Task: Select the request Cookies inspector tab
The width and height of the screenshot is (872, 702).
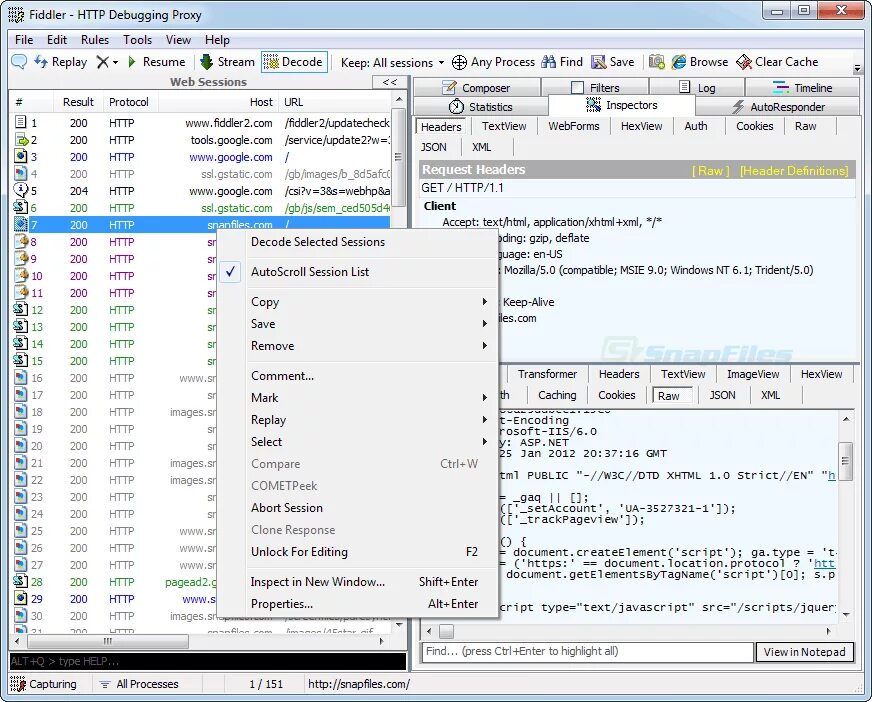Action: tap(755, 126)
